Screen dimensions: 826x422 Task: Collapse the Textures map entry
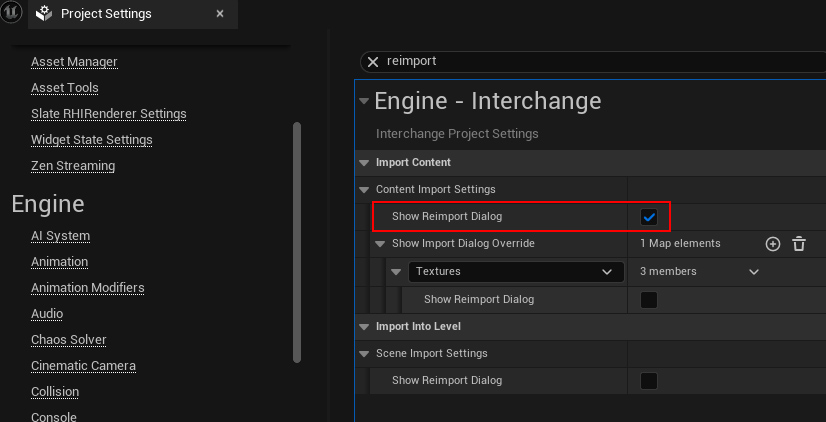tap(396, 272)
